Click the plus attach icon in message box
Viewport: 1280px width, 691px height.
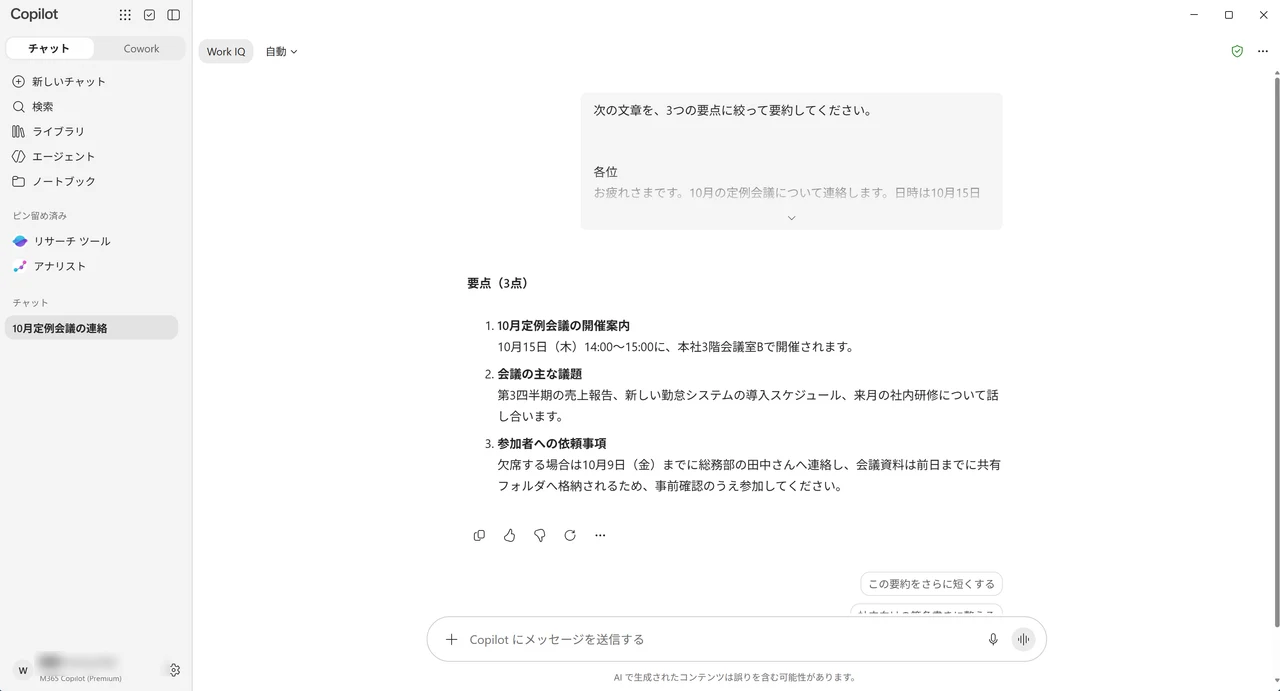(x=451, y=639)
